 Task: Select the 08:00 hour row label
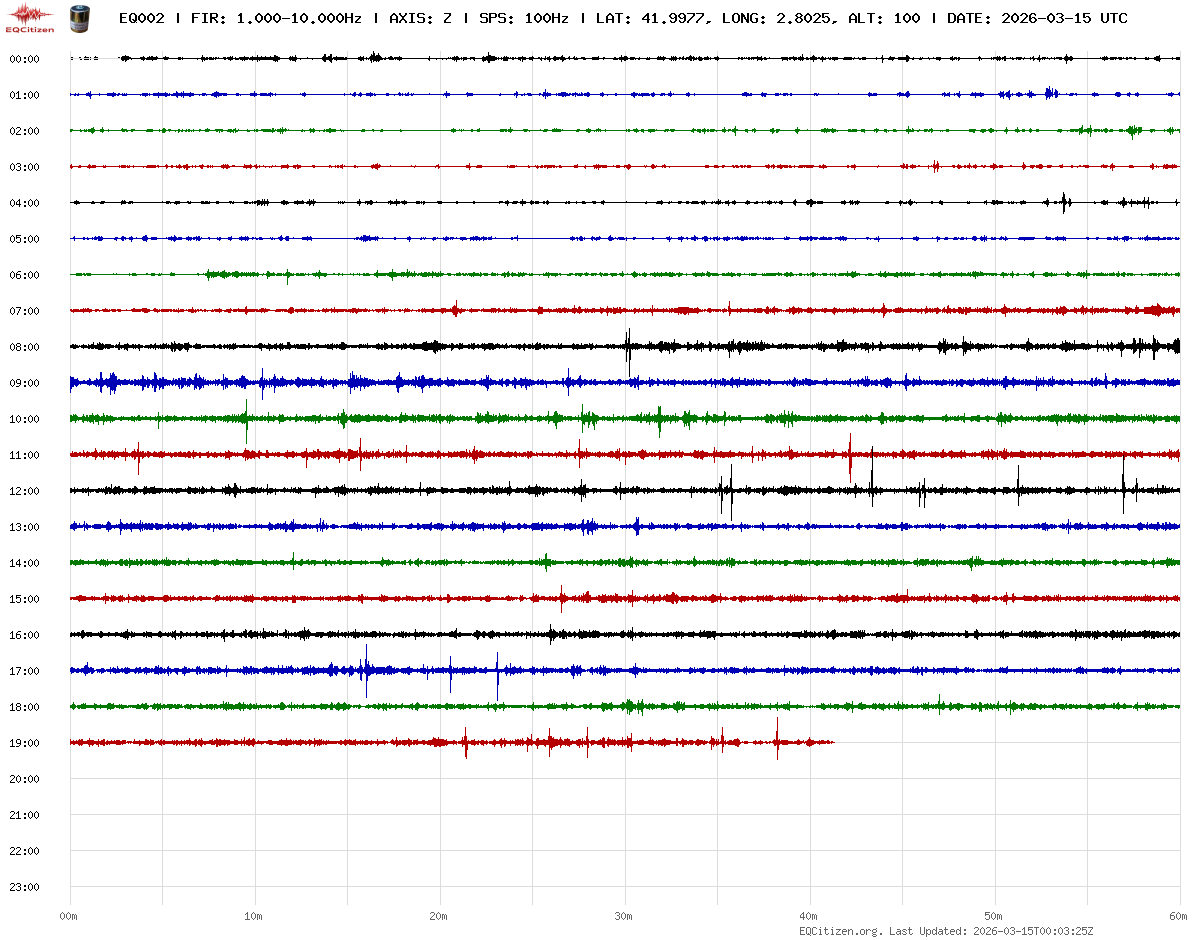click(x=24, y=347)
